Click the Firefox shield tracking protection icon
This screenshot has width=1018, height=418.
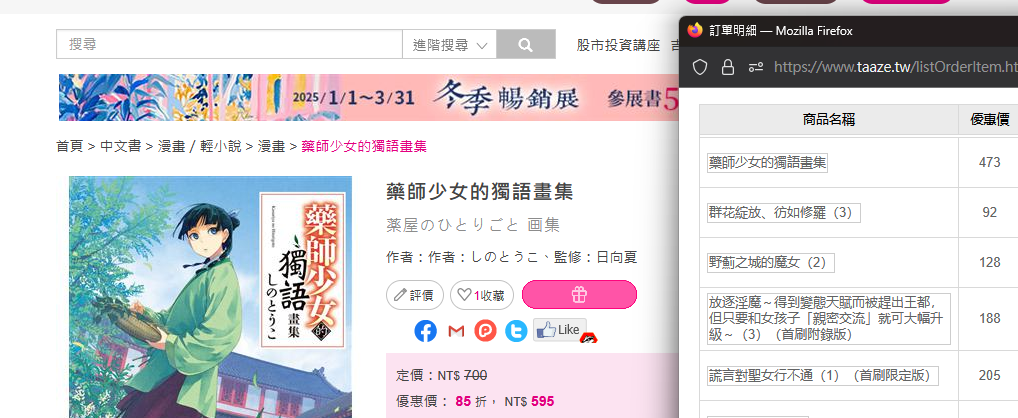click(x=699, y=67)
